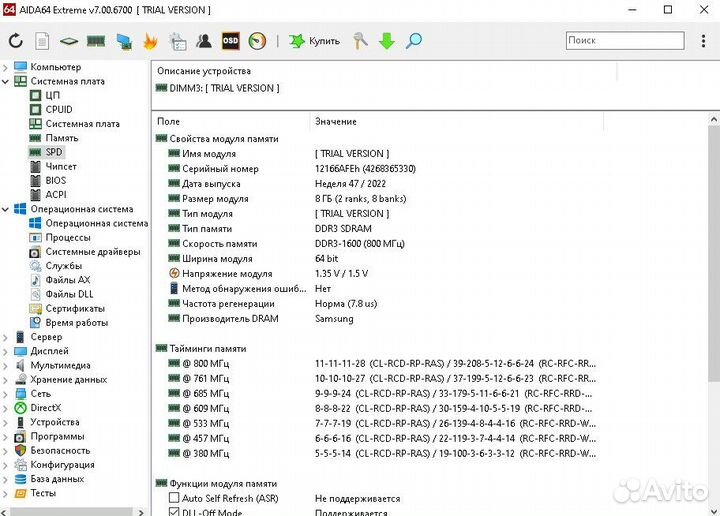Open the audit manager toolbar icon
This screenshot has height=516, width=720.
pyautogui.click(x=177, y=41)
